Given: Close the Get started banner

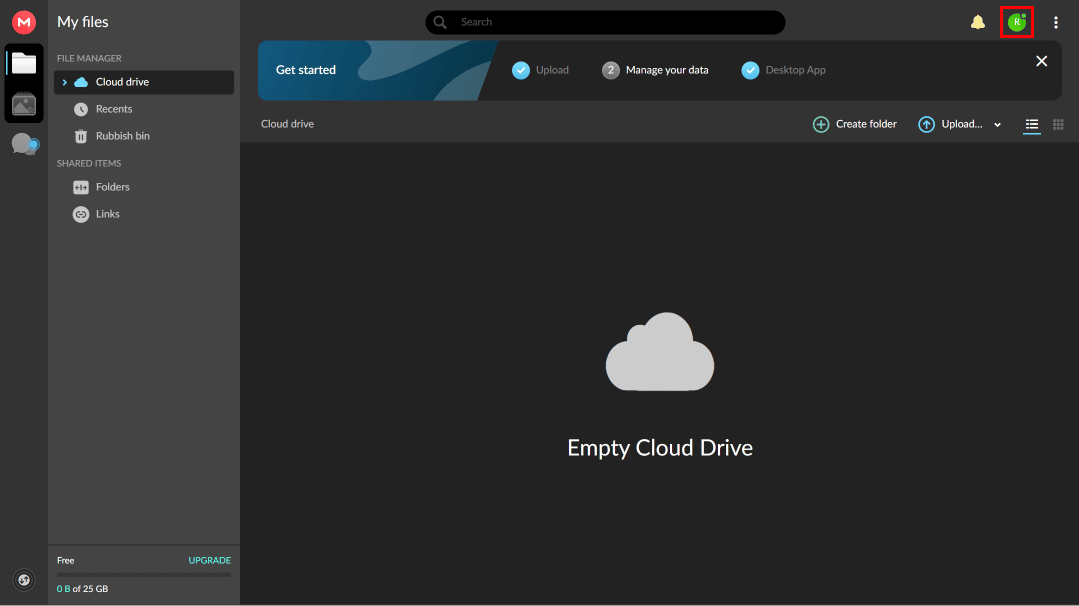Looking at the screenshot, I should pos(1041,61).
